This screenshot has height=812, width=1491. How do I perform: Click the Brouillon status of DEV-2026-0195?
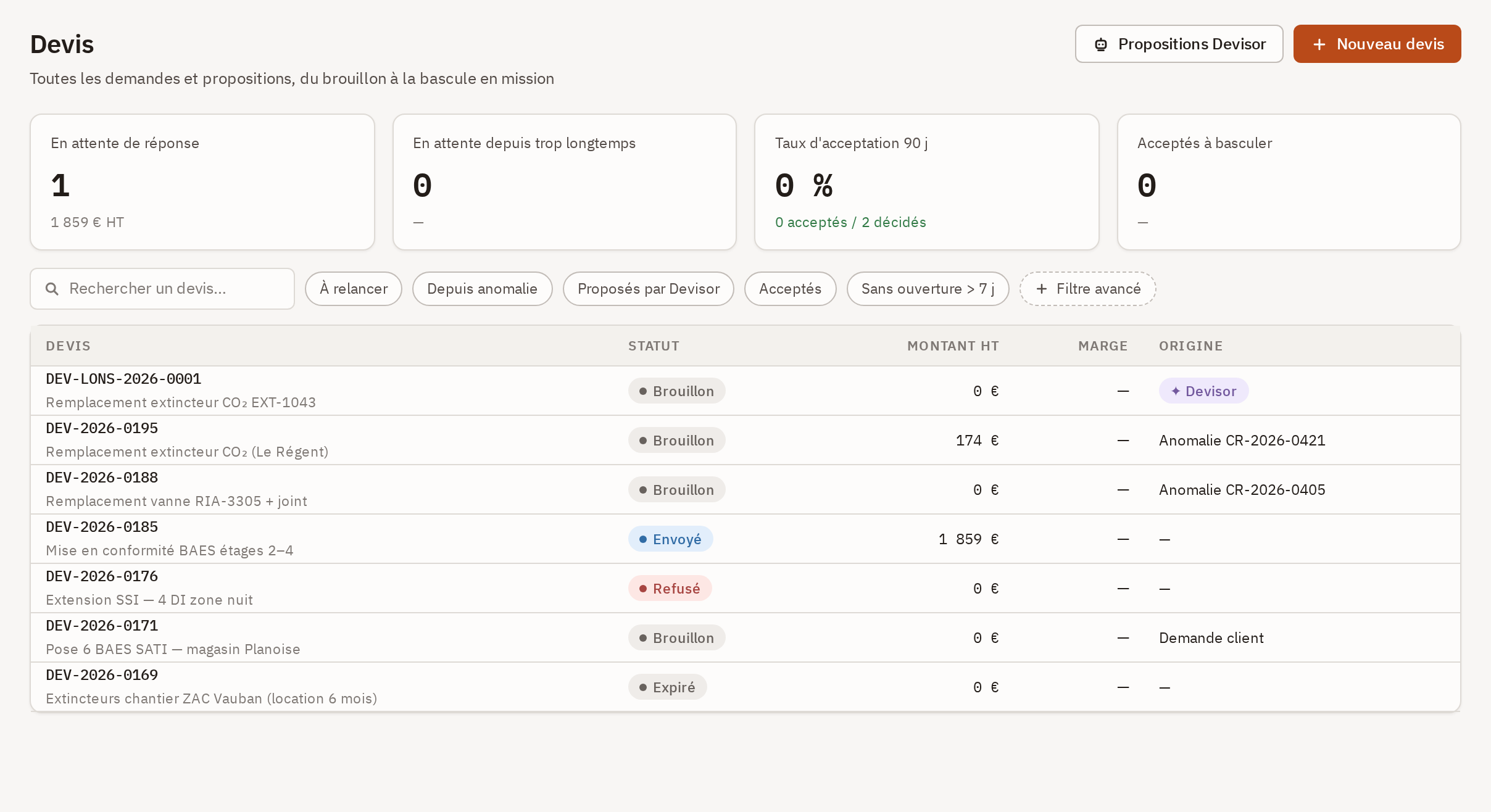676,441
